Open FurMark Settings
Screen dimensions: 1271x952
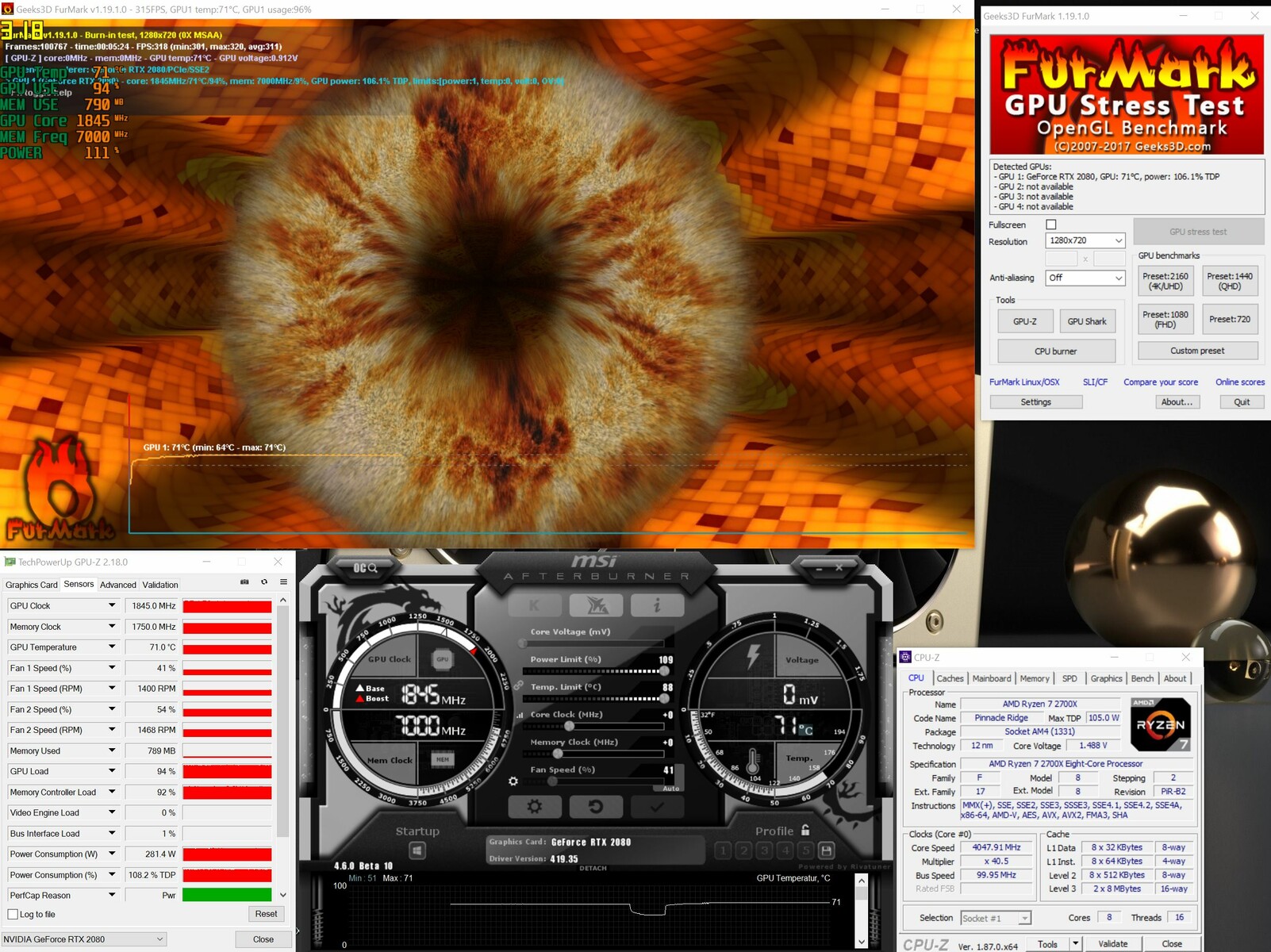coord(1035,402)
